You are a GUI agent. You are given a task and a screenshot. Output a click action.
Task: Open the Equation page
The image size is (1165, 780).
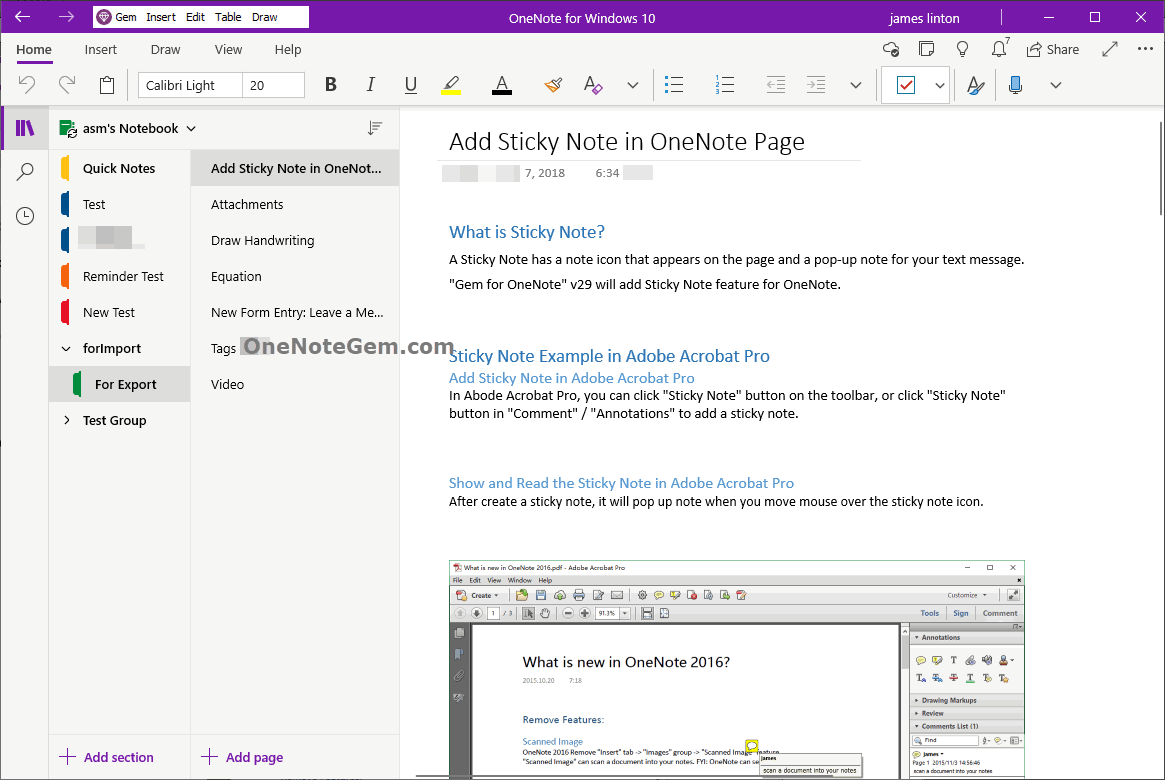point(295,276)
